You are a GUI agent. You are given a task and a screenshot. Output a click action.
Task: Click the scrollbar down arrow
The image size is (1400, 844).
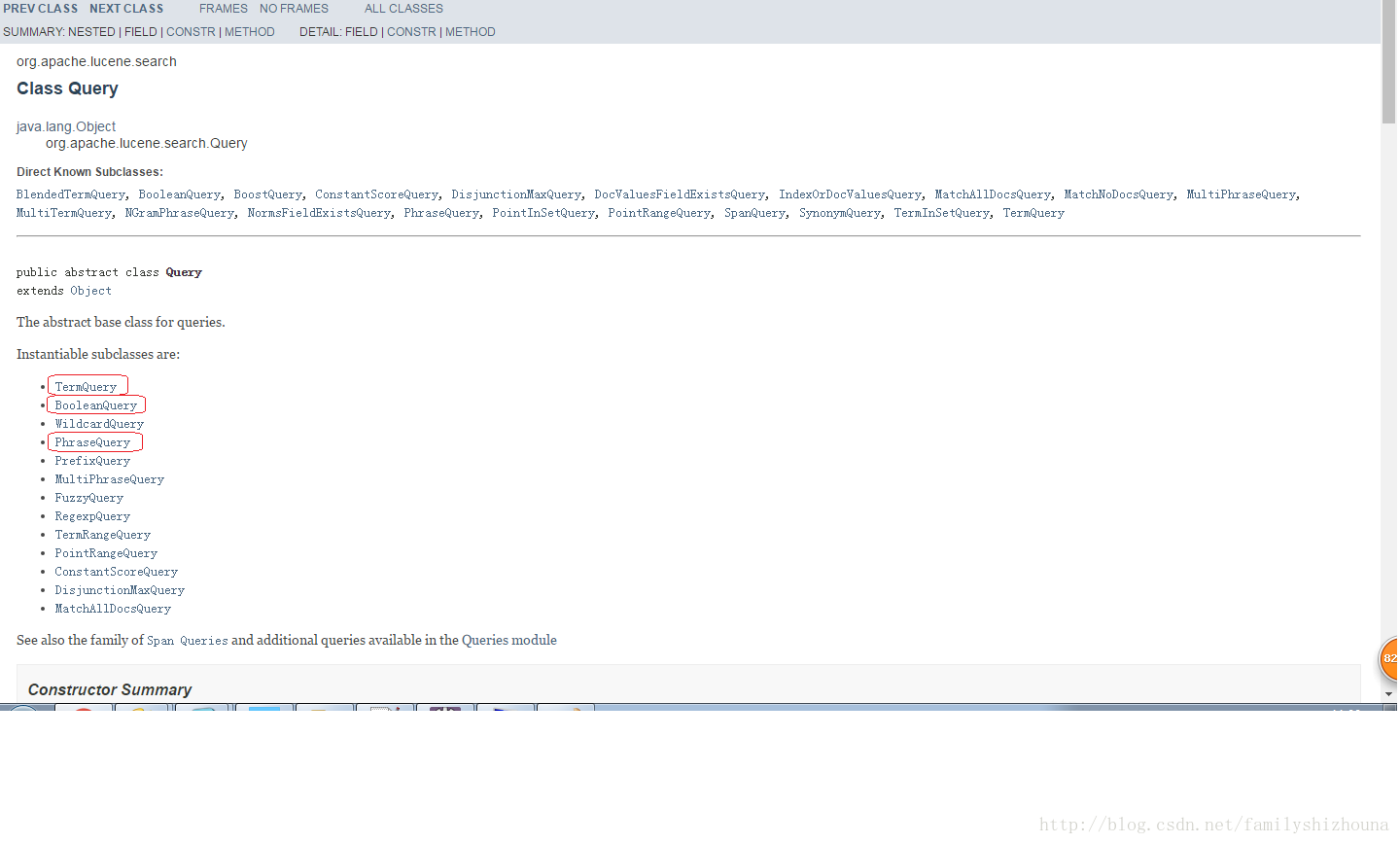point(1388,694)
